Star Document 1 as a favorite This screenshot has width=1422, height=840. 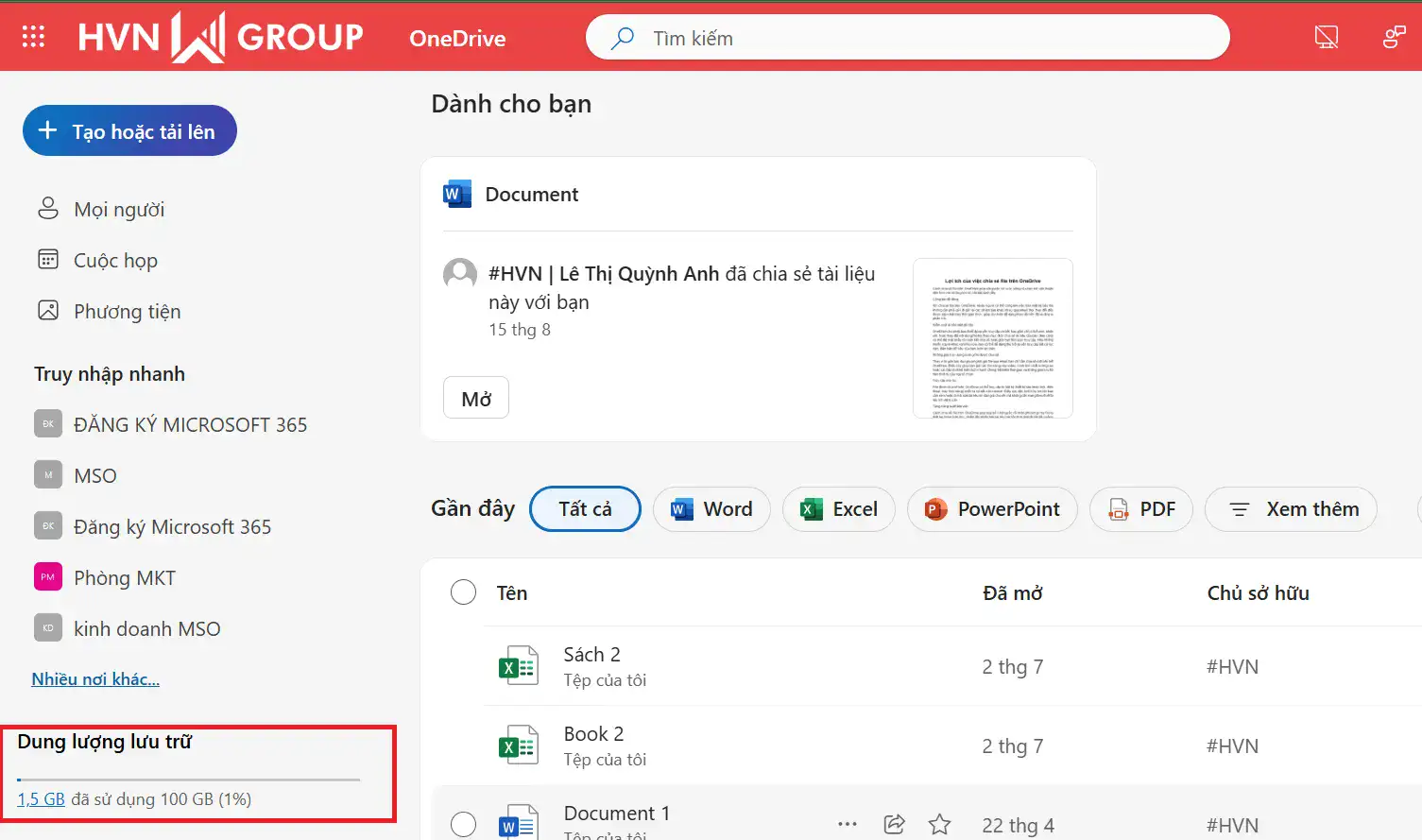940,825
